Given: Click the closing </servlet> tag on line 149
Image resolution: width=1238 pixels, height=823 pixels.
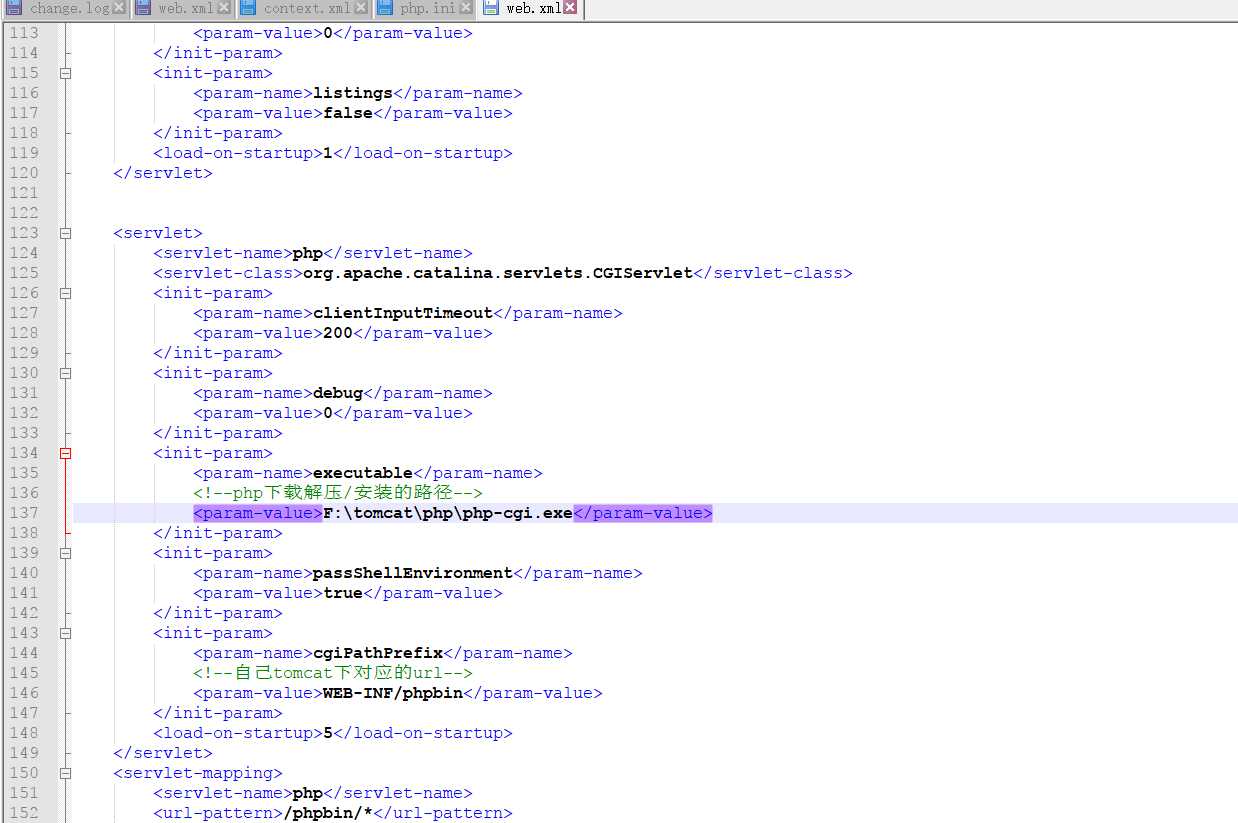Looking at the screenshot, I should click(163, 753).
